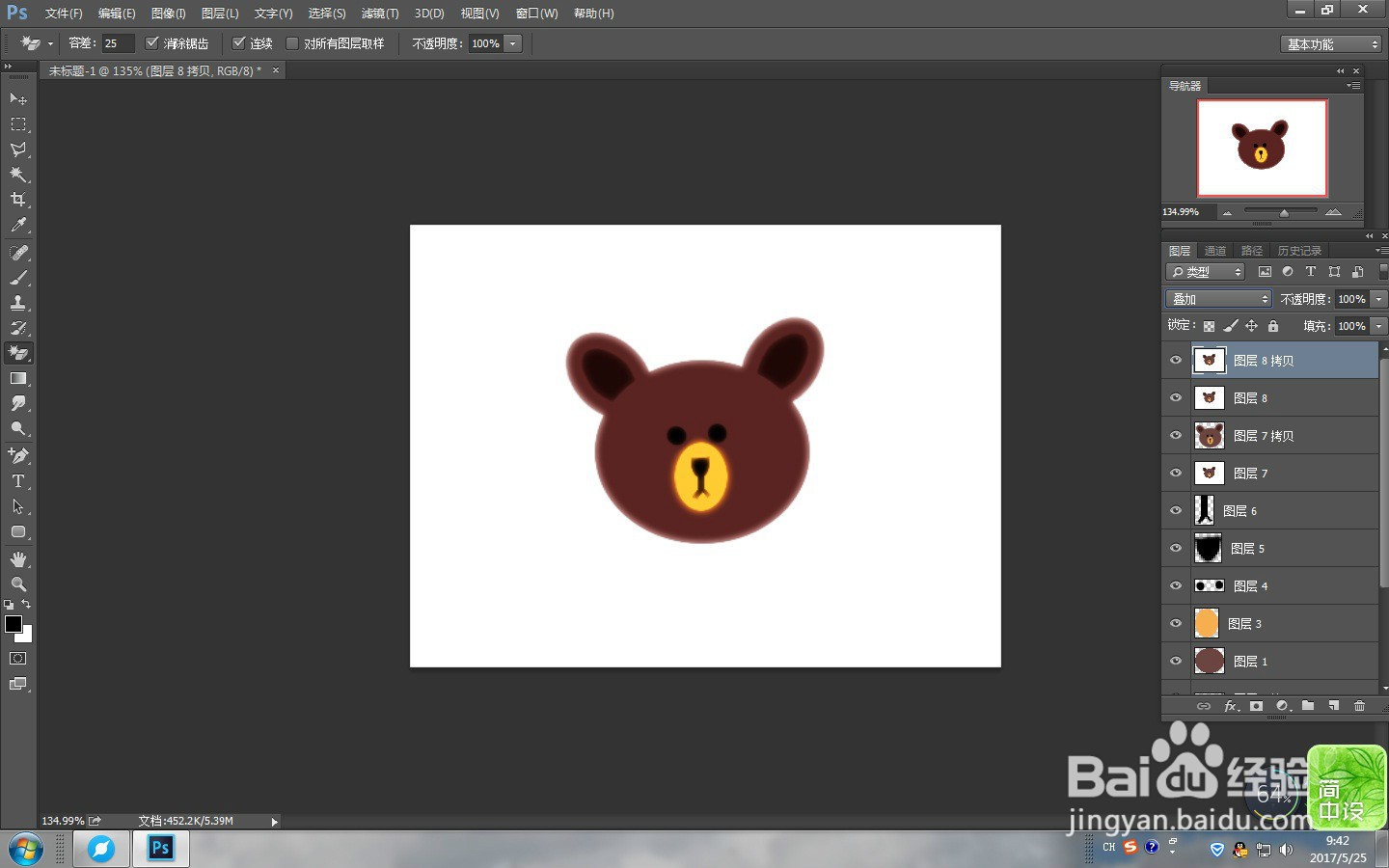Select the Dodge tool
This screenshot has height=868, width=1389.
point(18,428)
